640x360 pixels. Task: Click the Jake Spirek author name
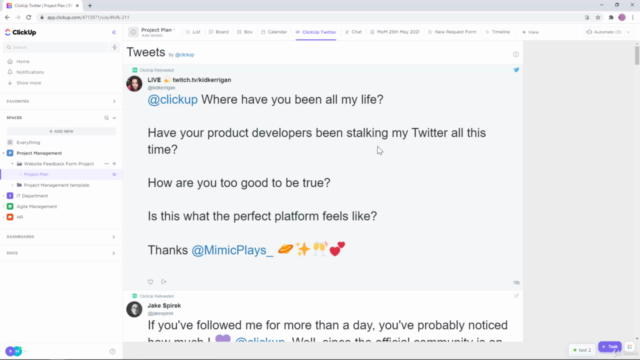tap(164, 306)
